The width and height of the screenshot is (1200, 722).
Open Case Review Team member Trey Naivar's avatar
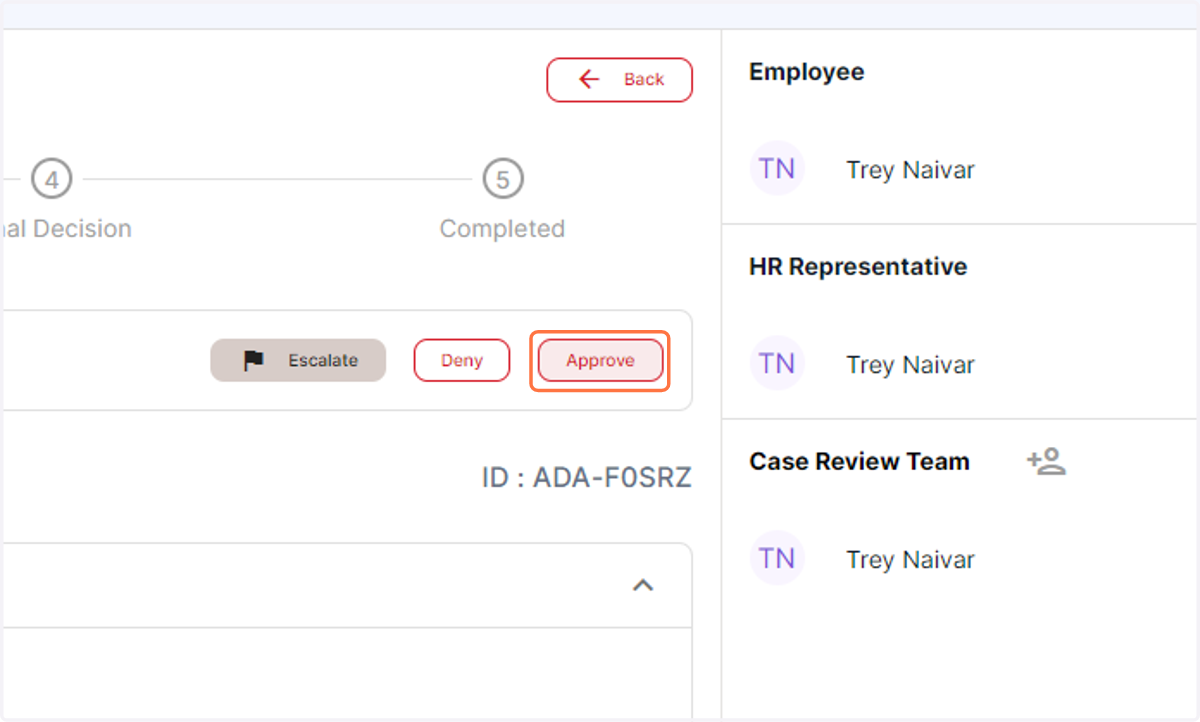point(777,559)
